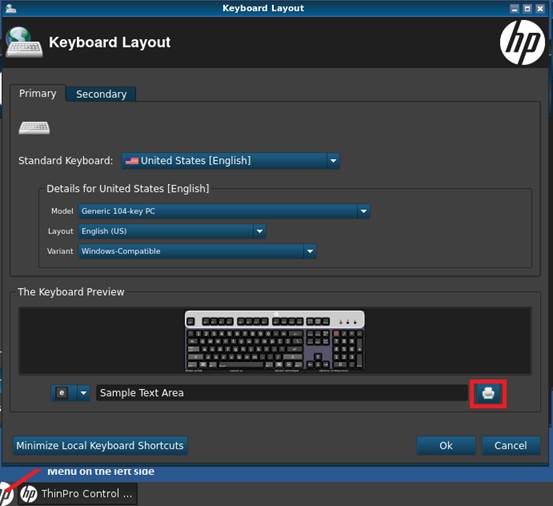Click the window icon in title bar
Screen dimensions: 553x506
11,8
